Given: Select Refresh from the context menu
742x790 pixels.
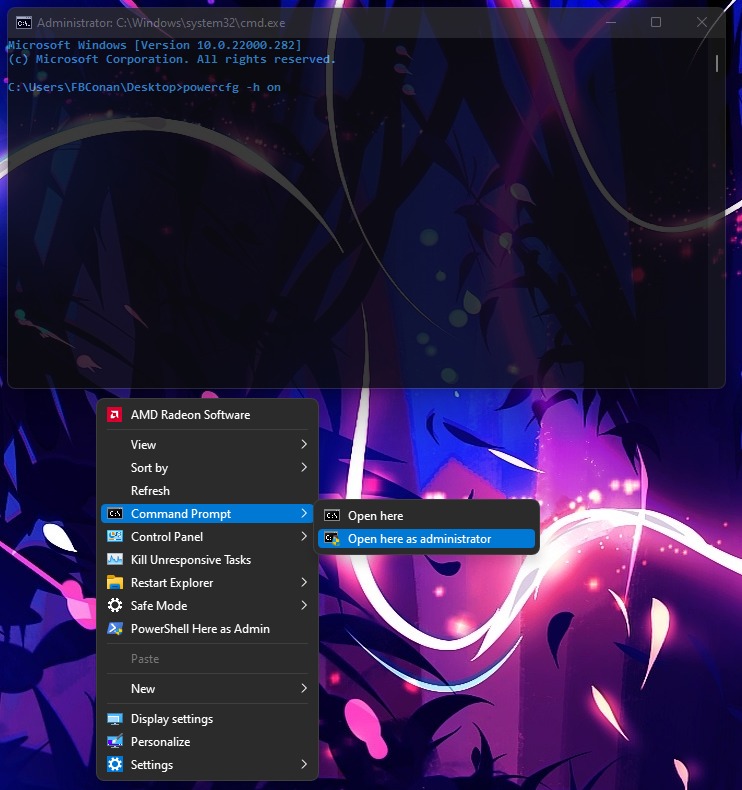Looking at the screenshot, I should tap(207, 491).
